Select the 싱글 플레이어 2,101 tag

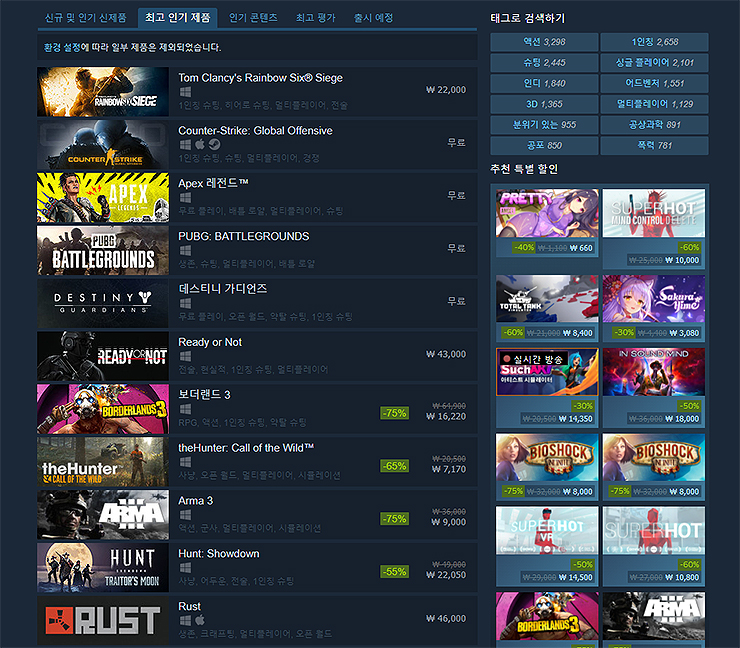[x=655, y=63]
